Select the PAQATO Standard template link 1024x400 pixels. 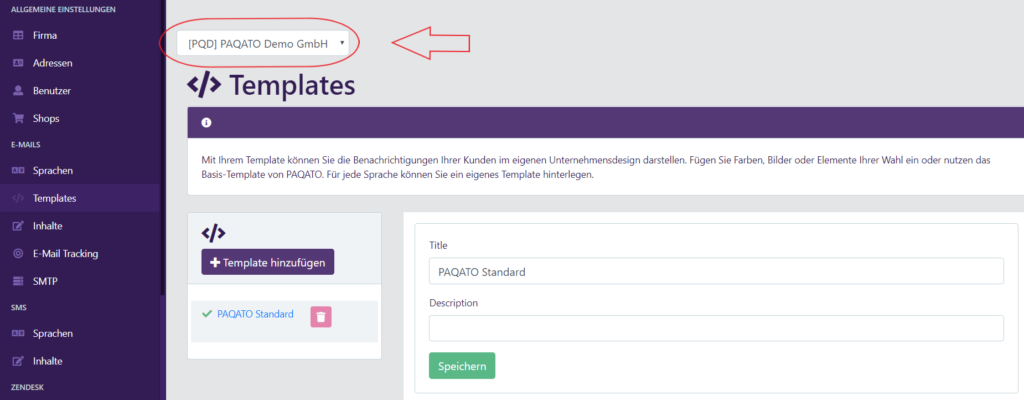[x=255, y=314]
